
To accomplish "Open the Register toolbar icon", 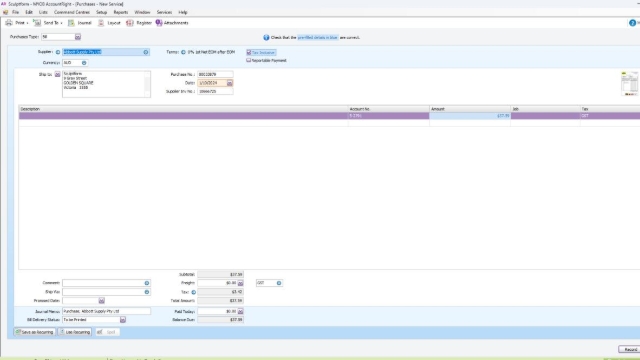I will coord(139,23).
